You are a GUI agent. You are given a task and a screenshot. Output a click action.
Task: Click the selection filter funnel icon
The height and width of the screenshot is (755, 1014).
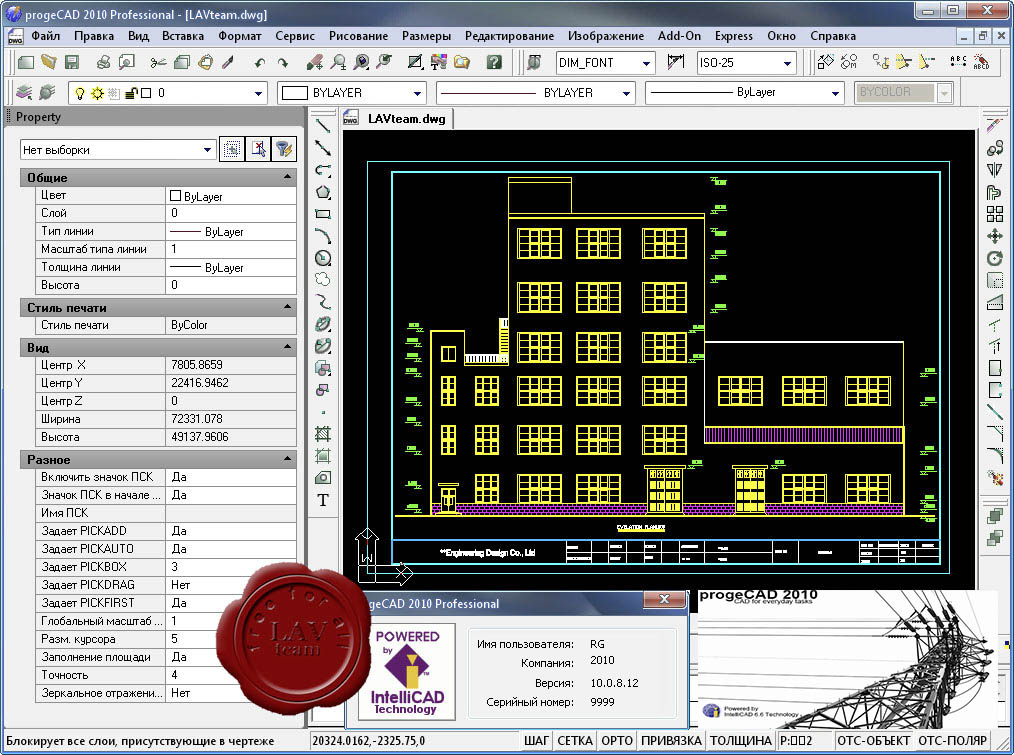pos(284,149)
